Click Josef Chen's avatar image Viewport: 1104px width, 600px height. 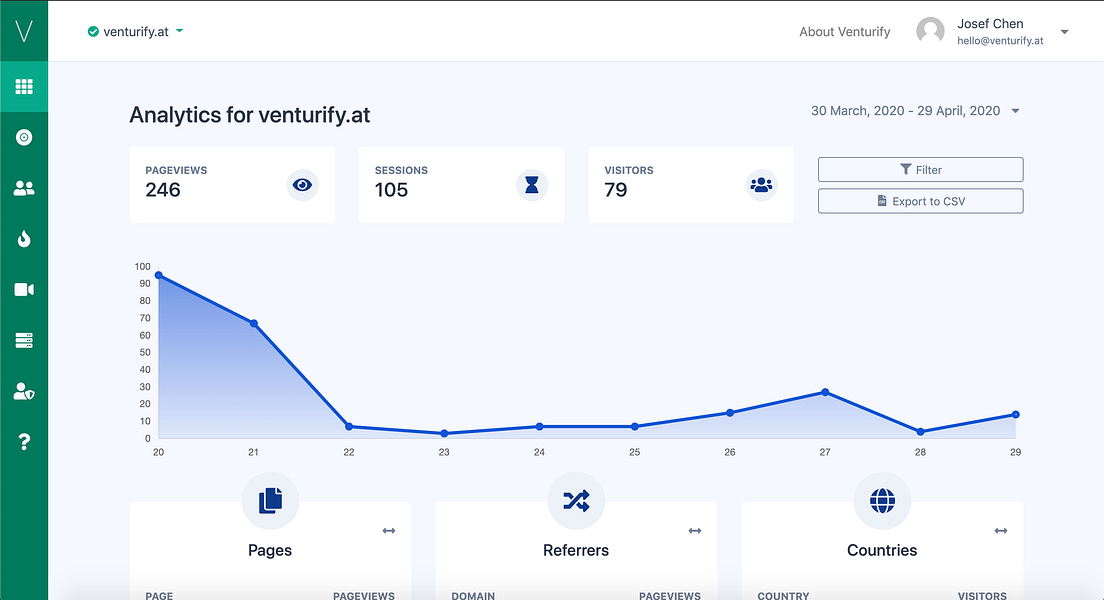(x=930, y=32)
